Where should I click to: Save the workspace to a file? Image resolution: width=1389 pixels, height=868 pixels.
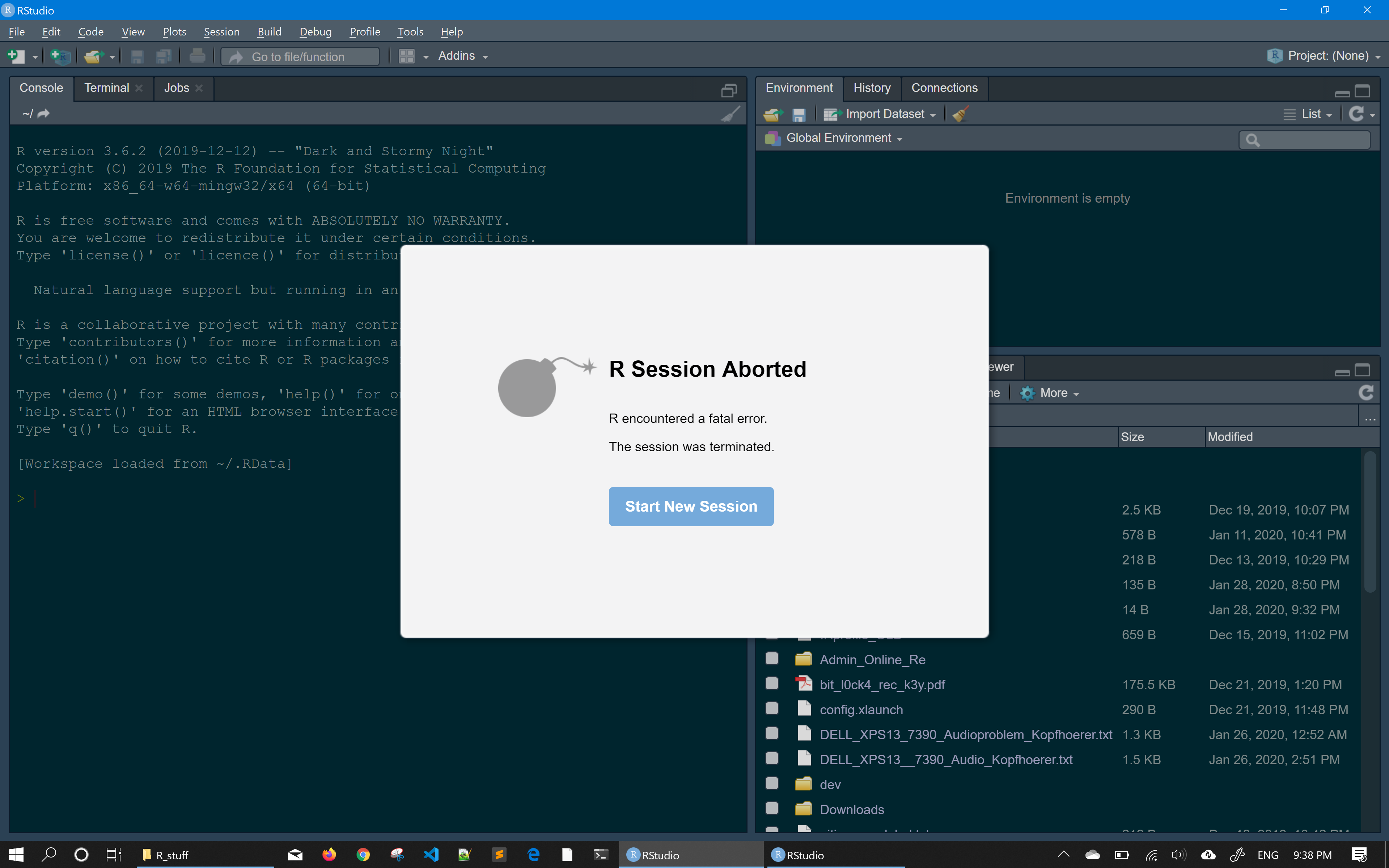799,114
